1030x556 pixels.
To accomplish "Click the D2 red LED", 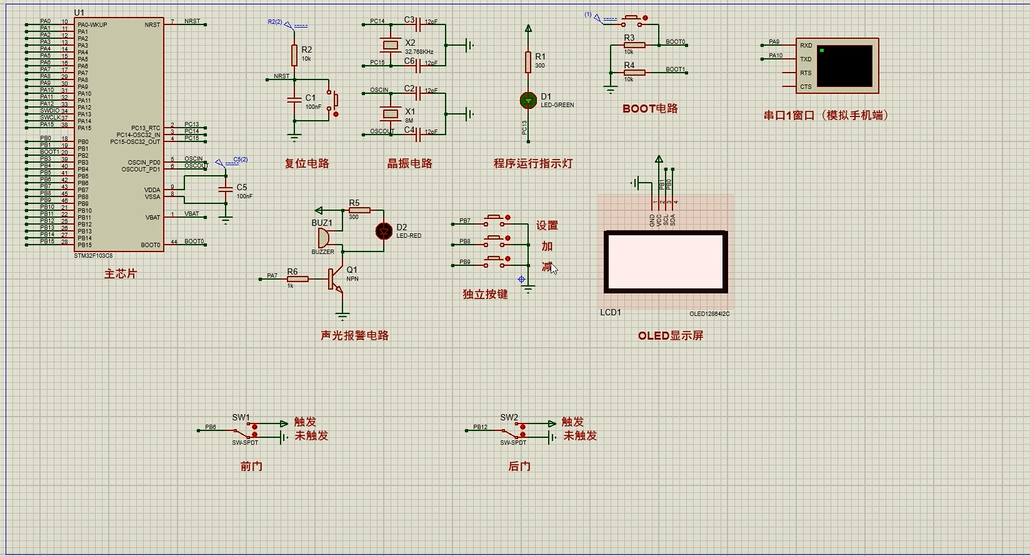I will click(382, 231).
